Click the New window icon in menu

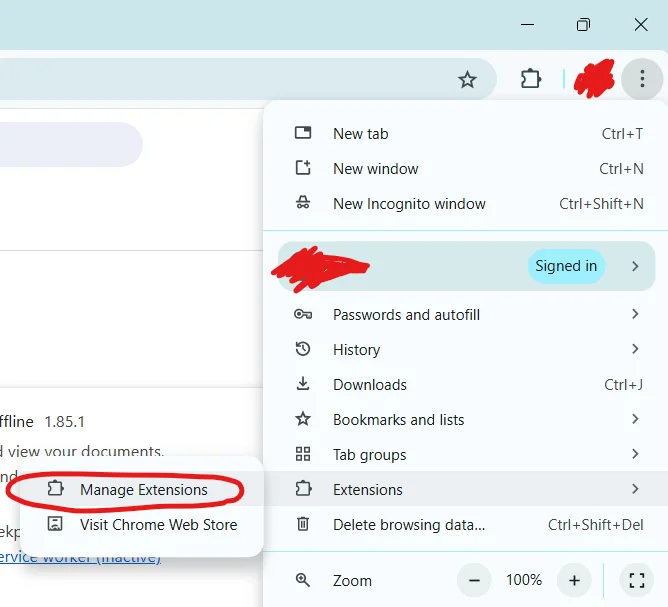click(303, 168)
